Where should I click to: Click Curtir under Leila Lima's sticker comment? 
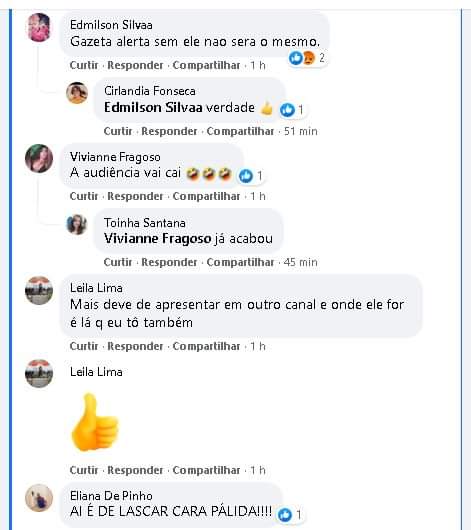[84, 470]
